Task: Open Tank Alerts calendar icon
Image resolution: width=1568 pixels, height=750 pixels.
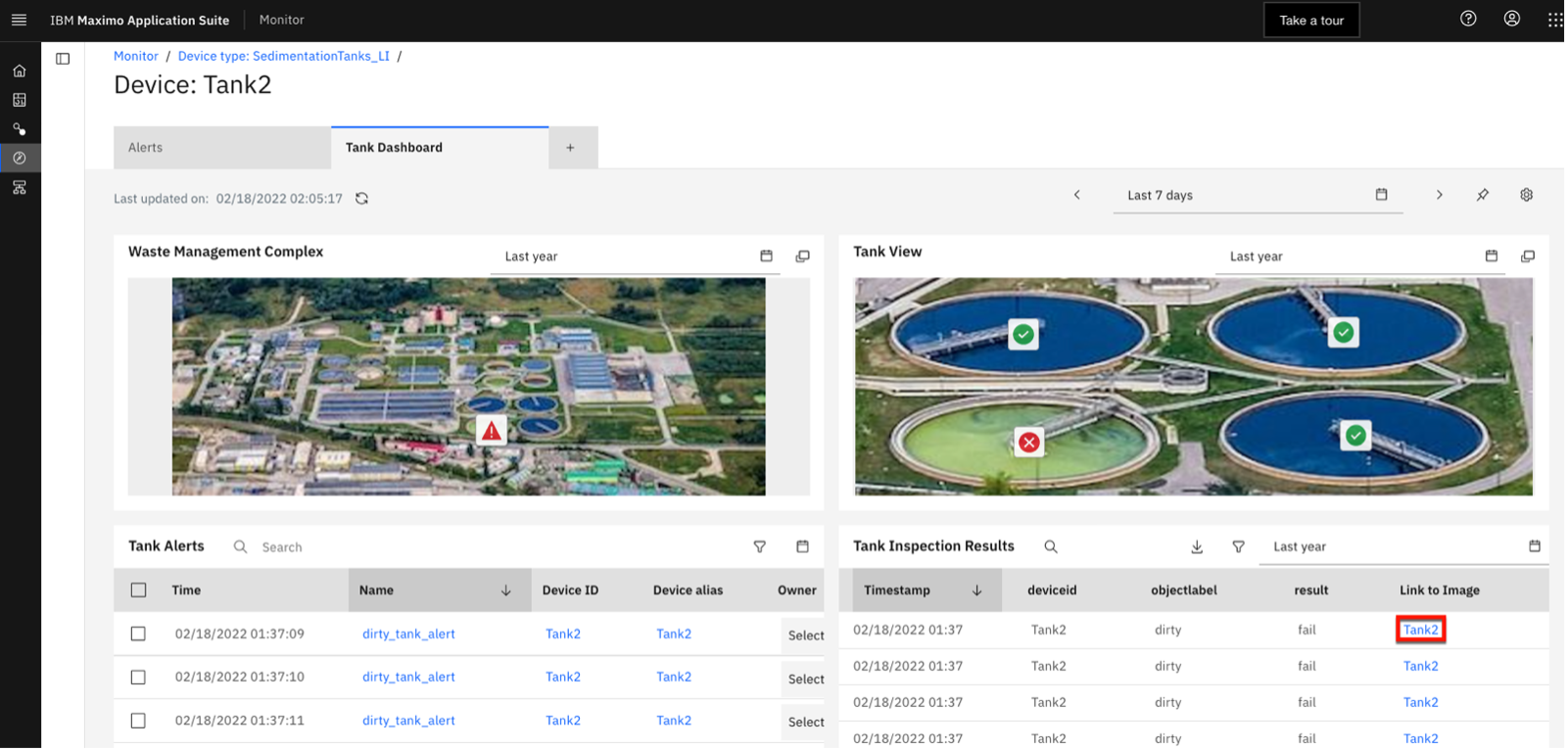Action: [803, 547]
